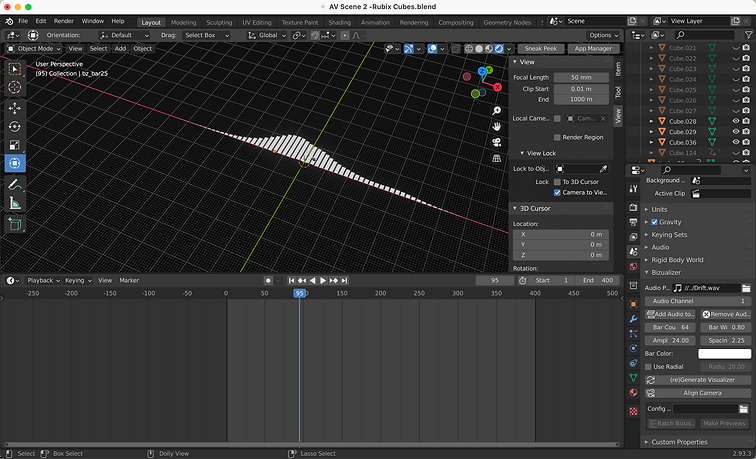Select the Add Cube tool
The image size is (756, 459).
(15, 224)
